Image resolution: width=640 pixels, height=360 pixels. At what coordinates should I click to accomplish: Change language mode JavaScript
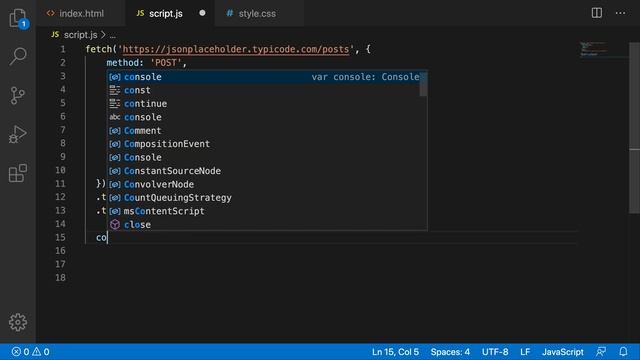pos(562,352)
